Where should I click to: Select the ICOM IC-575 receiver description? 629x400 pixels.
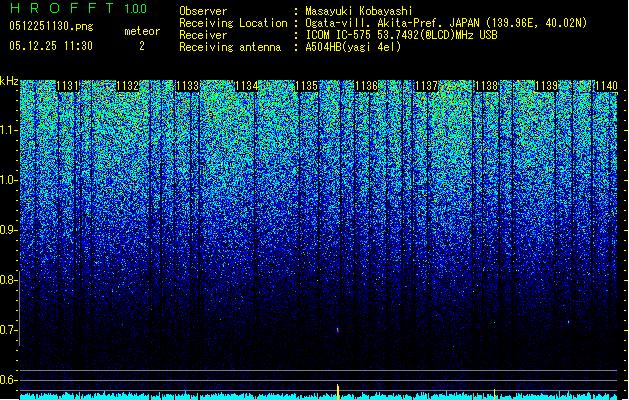[x=402, y=35]
